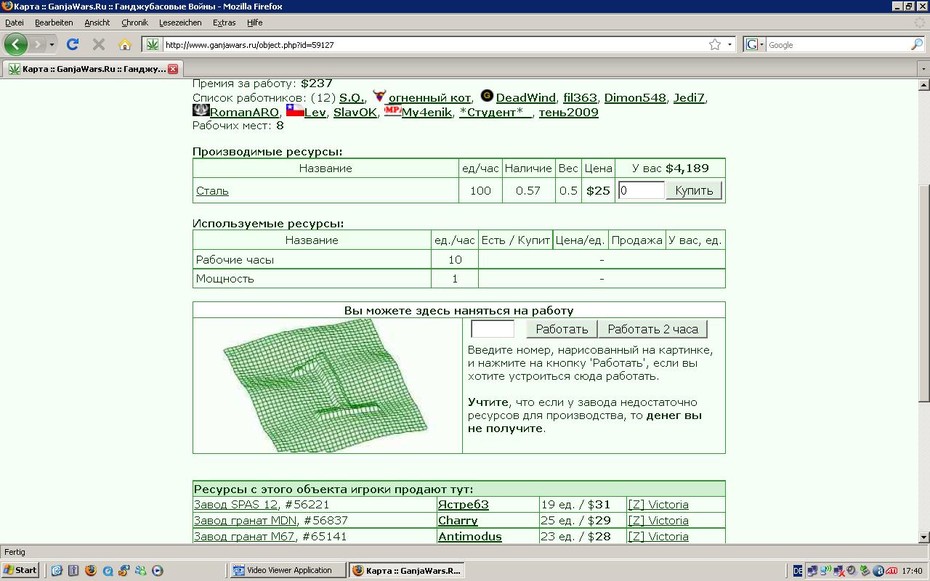Open worker profile DeadWind
This screenshot has width=930, height=581.
click(525, 98)
